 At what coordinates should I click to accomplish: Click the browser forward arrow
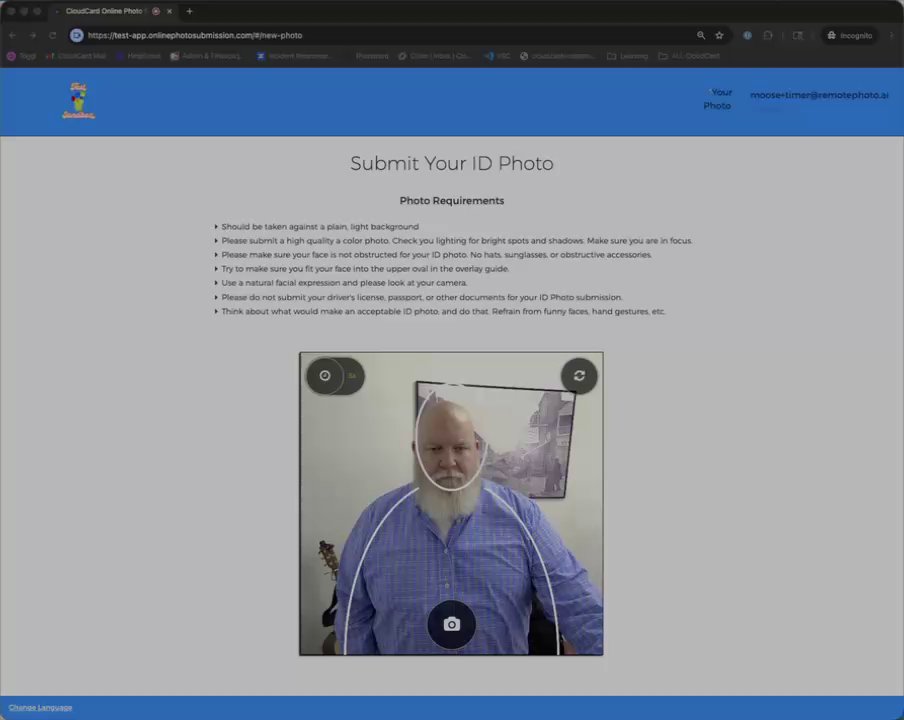(x=33, y=35)
